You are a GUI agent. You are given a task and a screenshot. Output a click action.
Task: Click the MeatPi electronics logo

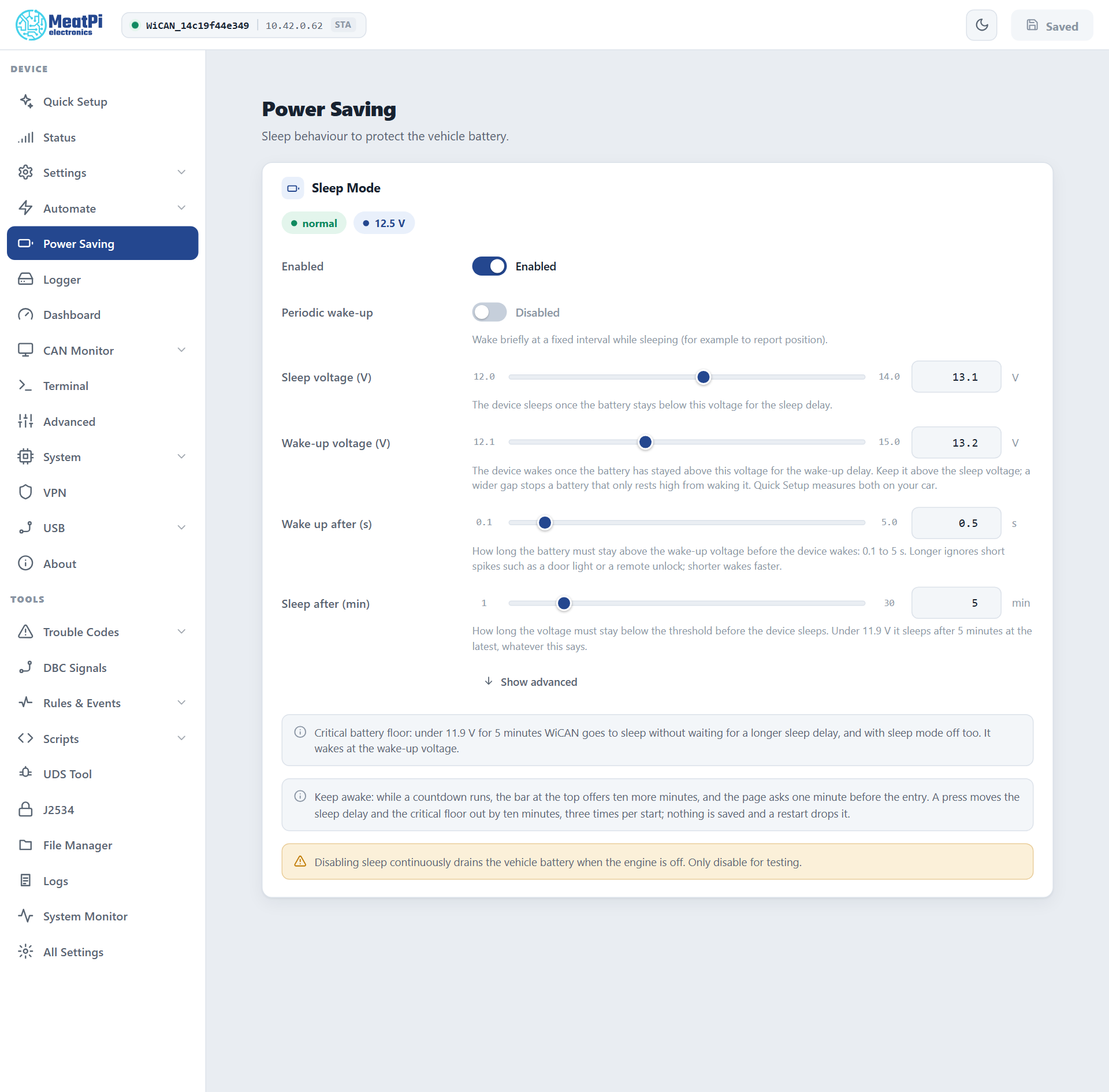[59, 25]
